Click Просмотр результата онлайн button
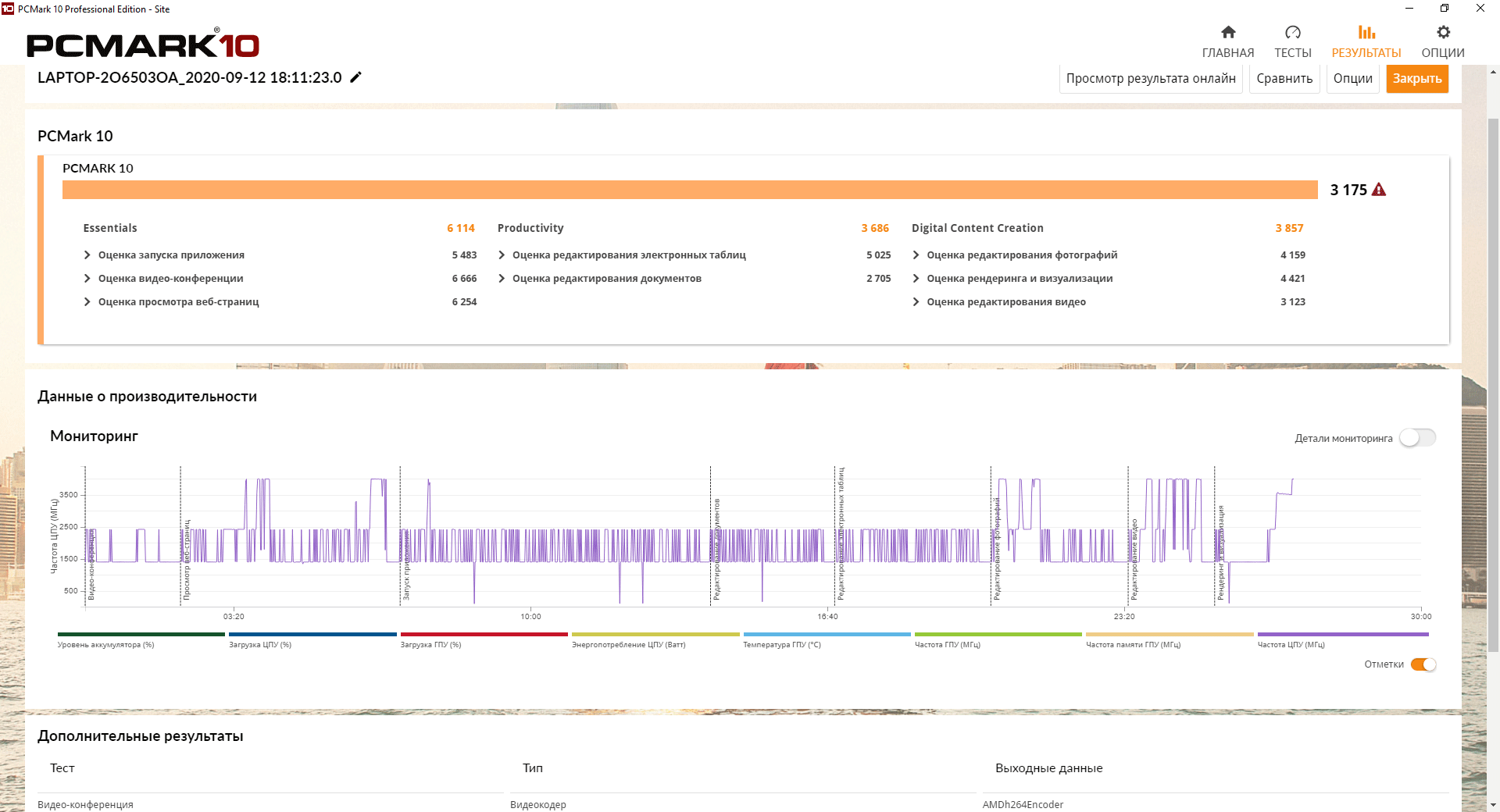This screenshot has width=1500, height=812. pyautogui.click(x=1151, y=79)
